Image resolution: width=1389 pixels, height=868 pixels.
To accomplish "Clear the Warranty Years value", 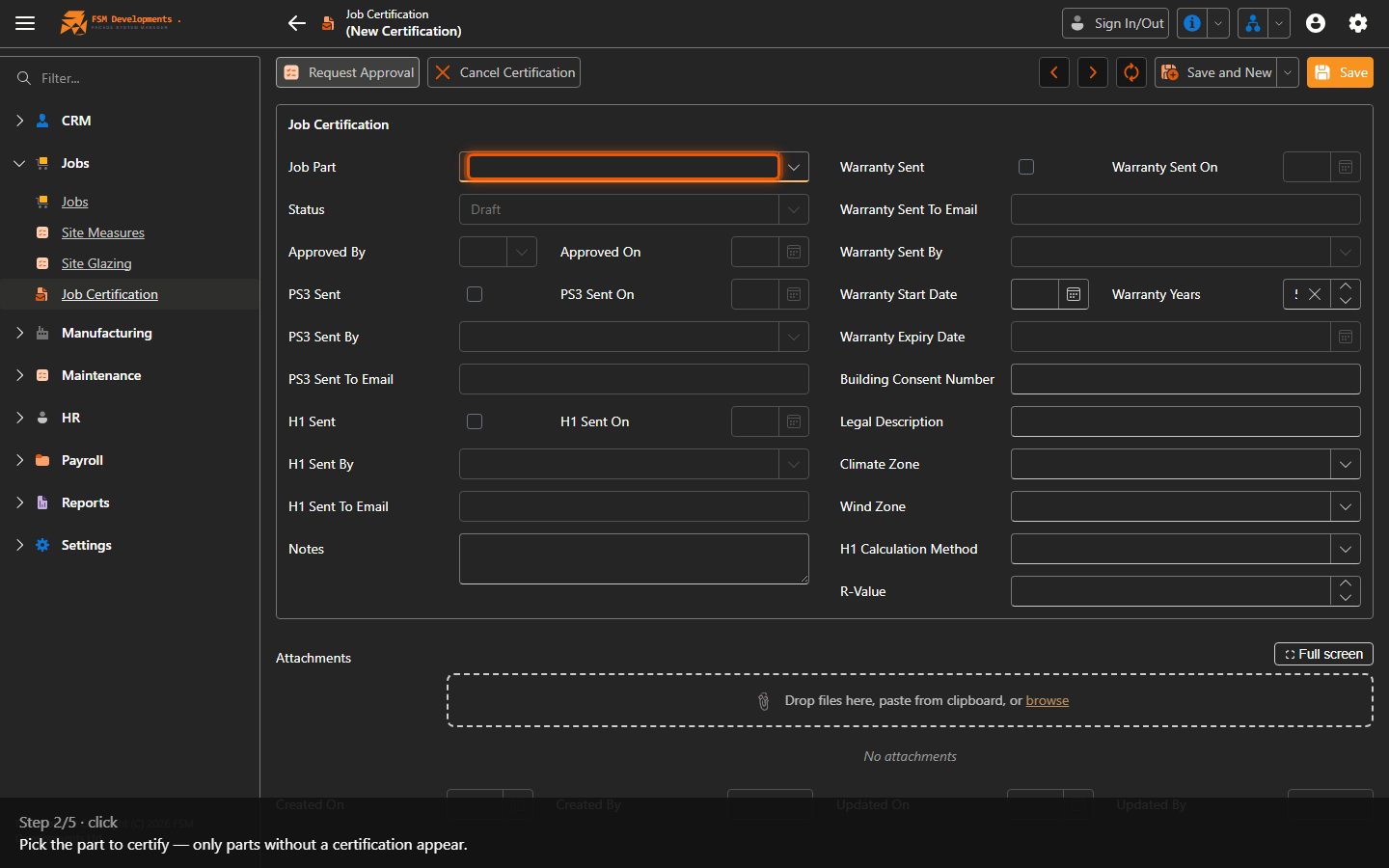I will [1315, 294].
